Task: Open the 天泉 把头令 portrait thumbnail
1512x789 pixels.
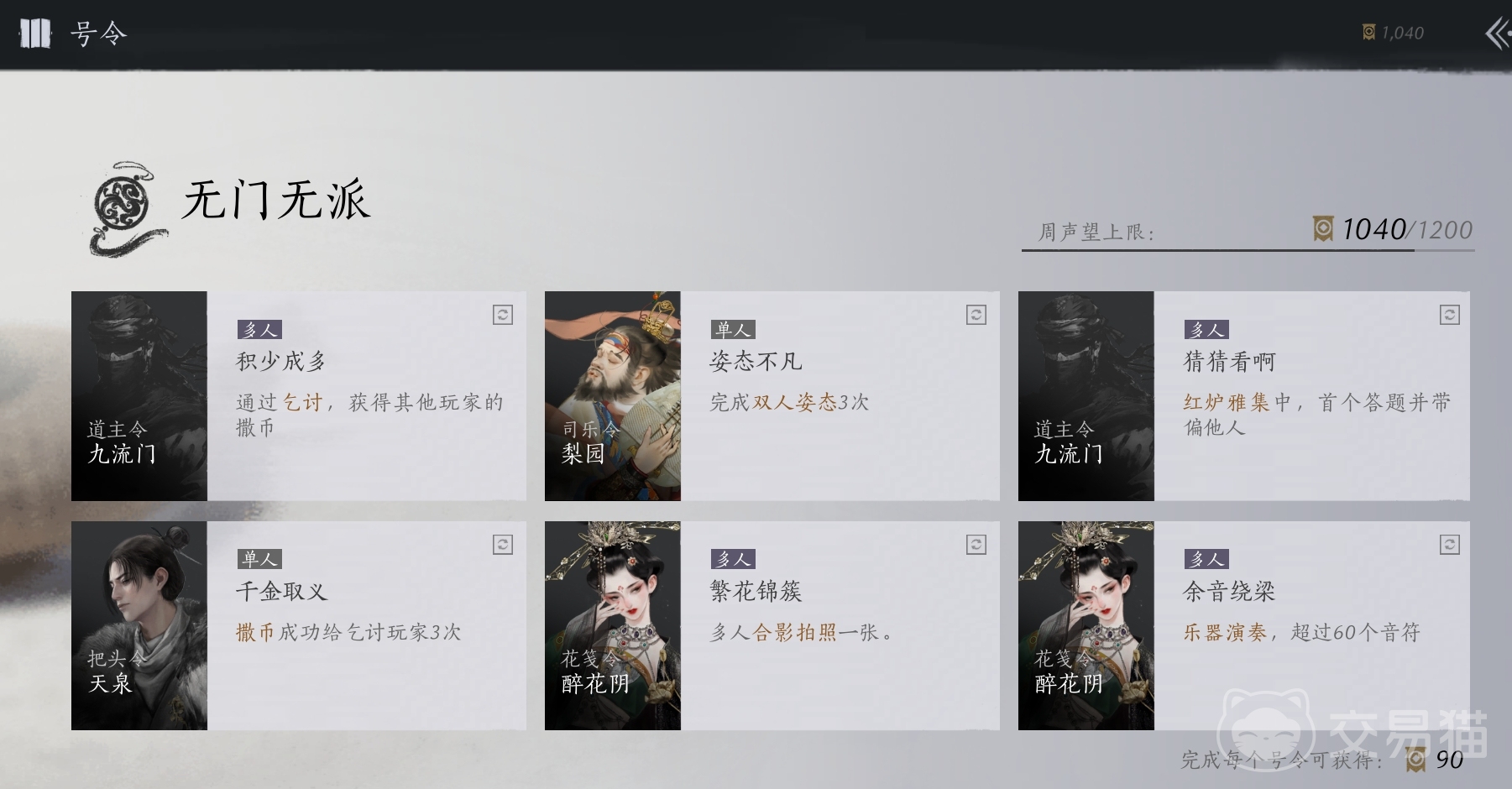Action: point(139,625)
